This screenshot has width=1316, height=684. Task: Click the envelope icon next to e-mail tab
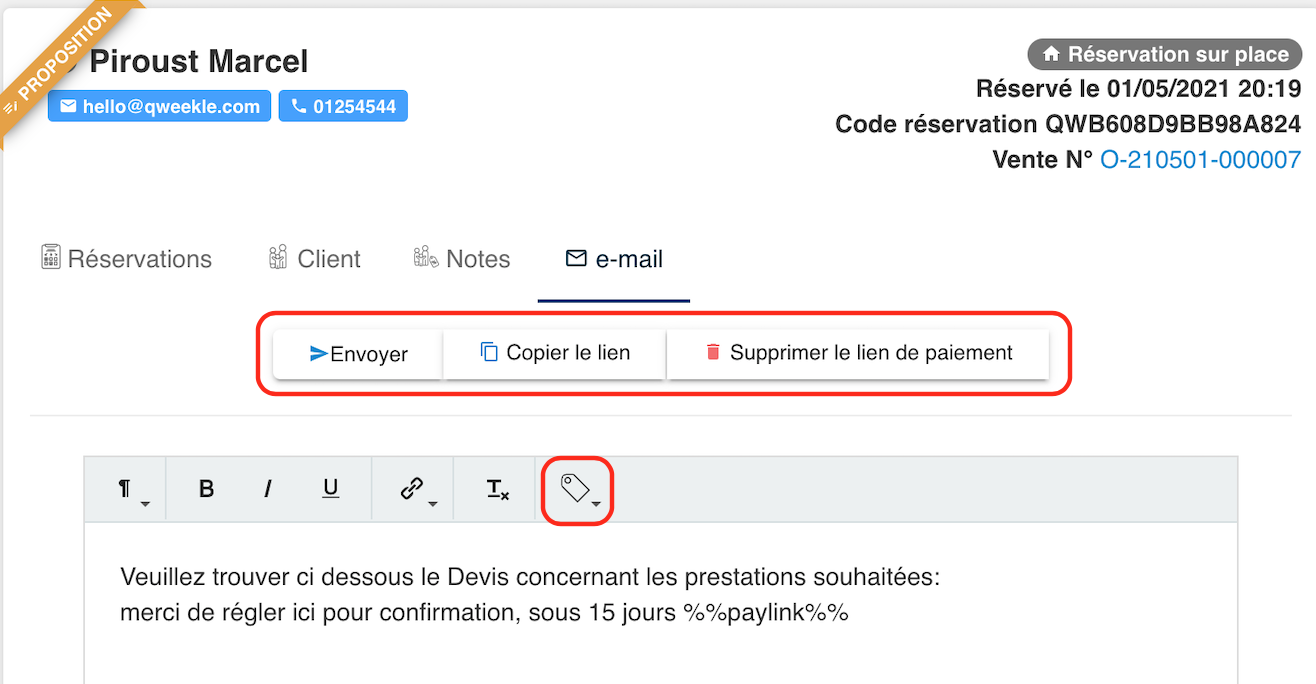click(x=575, y=257)
